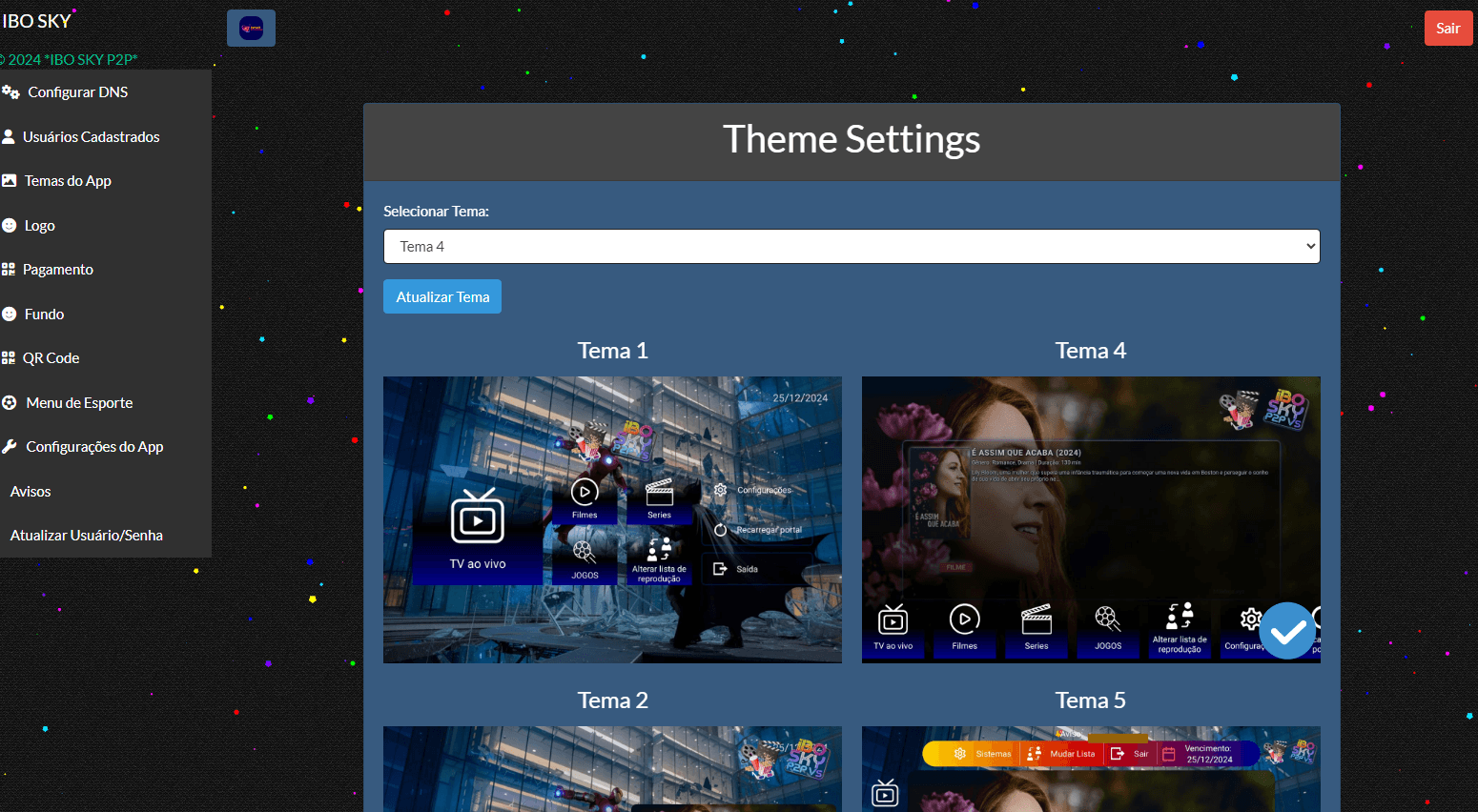Click the image icon beside Temas do App
The width and height of the screenshot is (1478, 812).
[x=10, y=180]
